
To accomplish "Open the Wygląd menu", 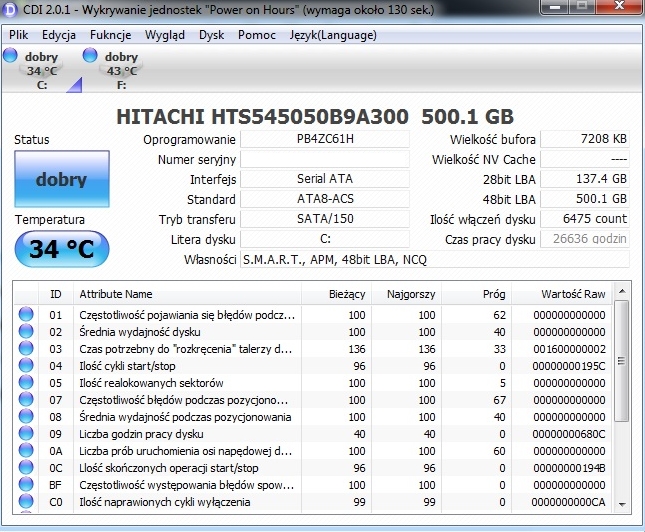I will pos(165,35).
